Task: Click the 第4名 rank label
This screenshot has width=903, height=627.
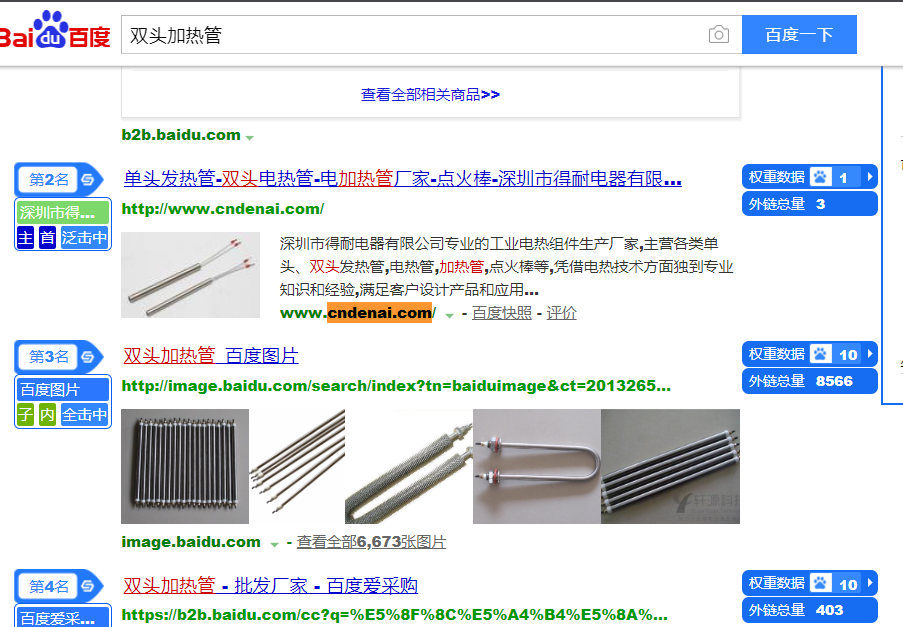Action: 49,586
